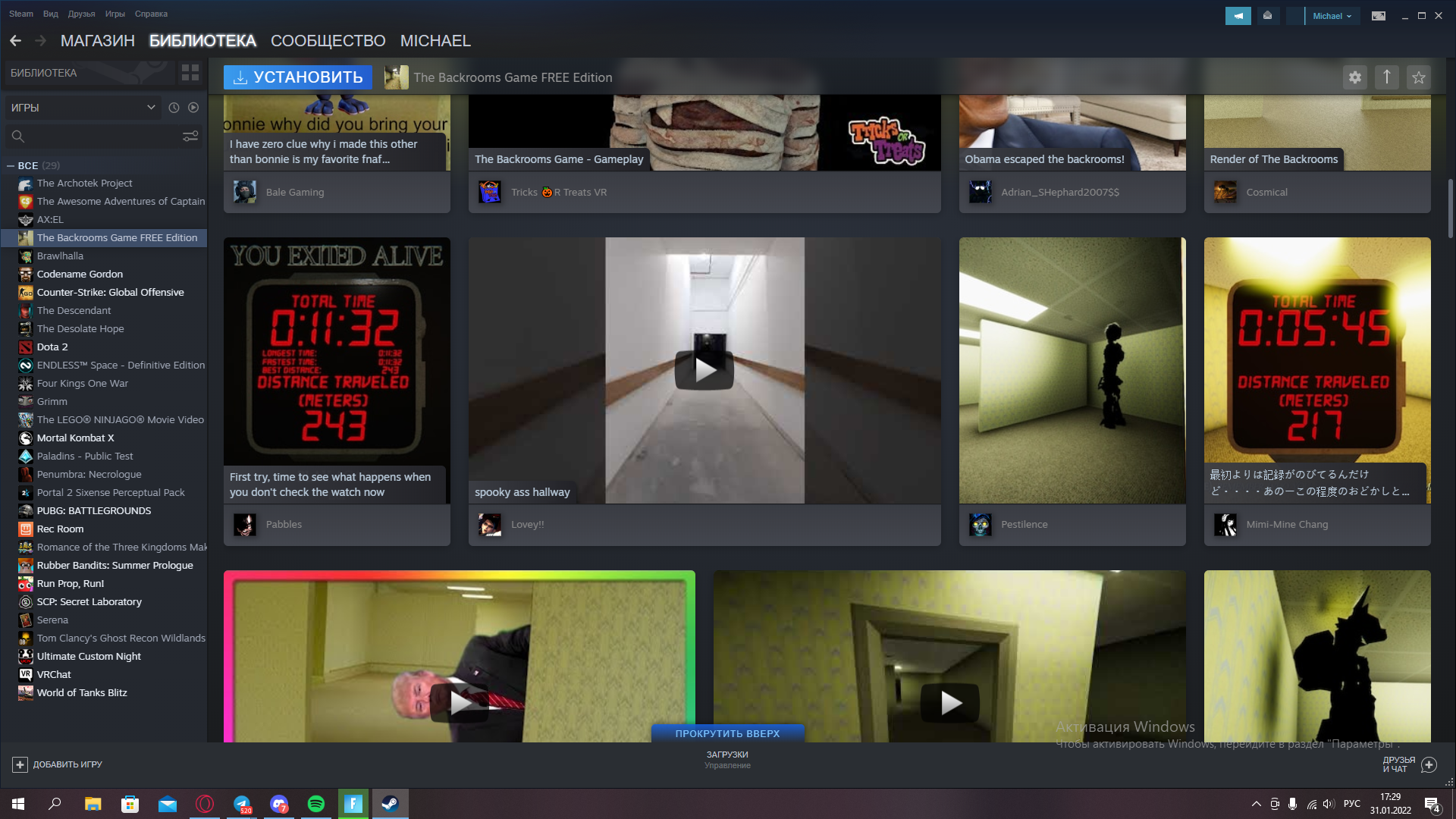Open friends and chat plus icon
The height and width of the screenshot is (819, 1456).
click(x=1429, y=764)
